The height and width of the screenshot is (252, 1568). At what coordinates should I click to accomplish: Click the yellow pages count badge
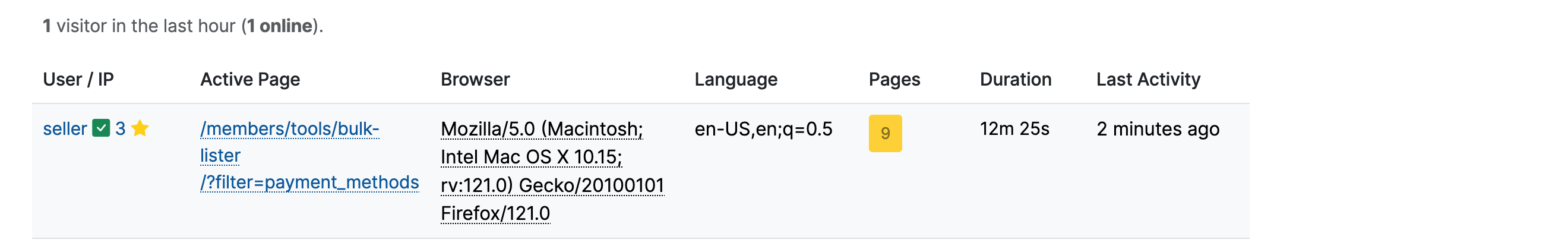(884, 133)
